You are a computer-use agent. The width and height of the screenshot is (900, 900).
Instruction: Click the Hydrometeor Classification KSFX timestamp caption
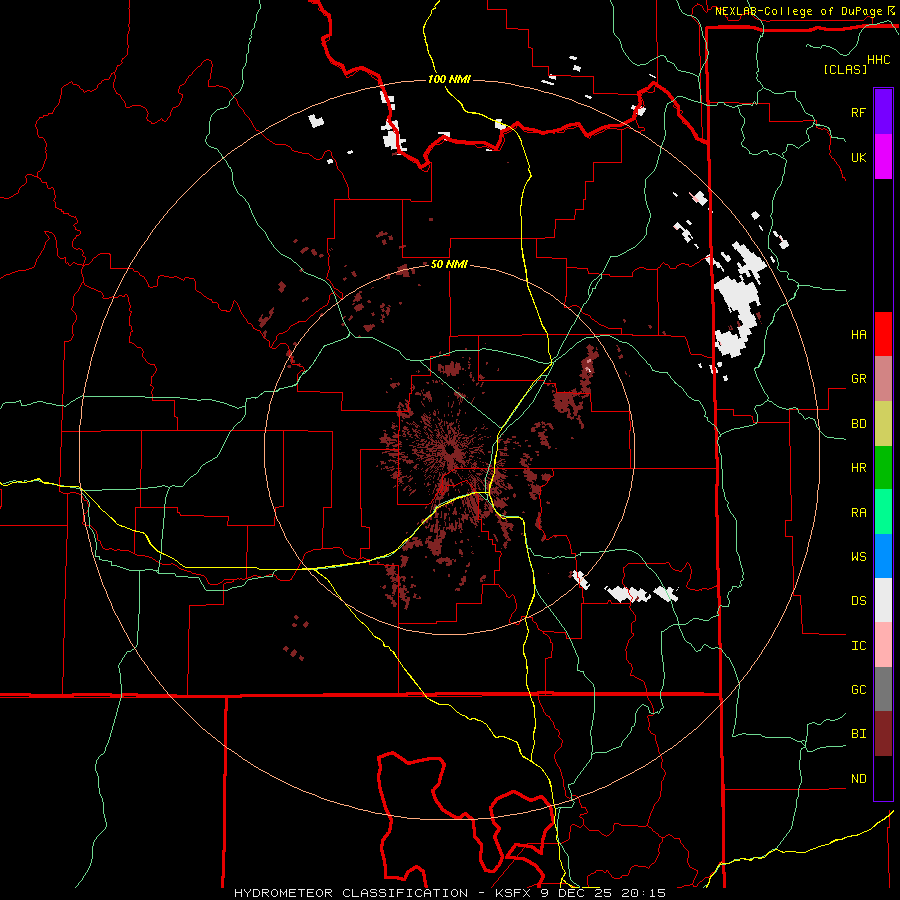(450, 893)
